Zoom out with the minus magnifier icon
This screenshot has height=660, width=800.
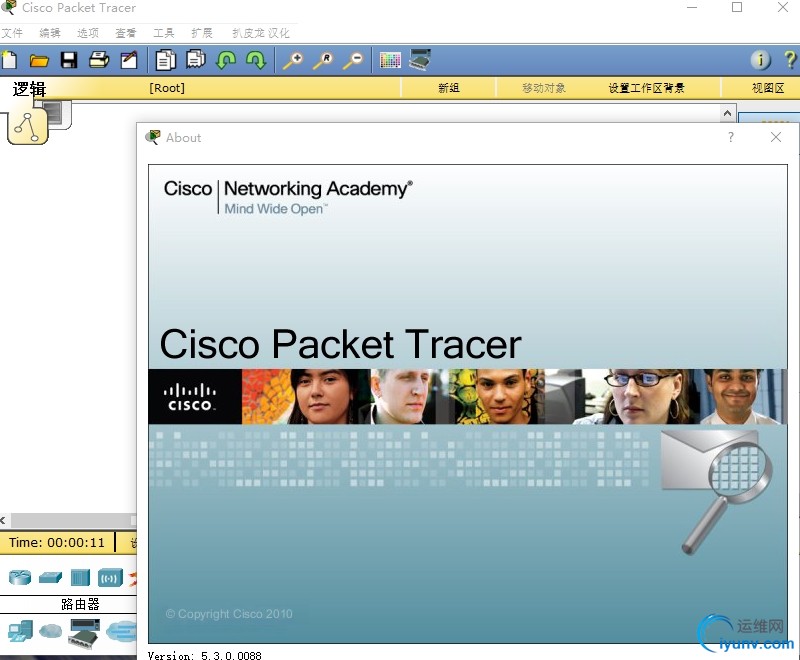pos(354,60)
